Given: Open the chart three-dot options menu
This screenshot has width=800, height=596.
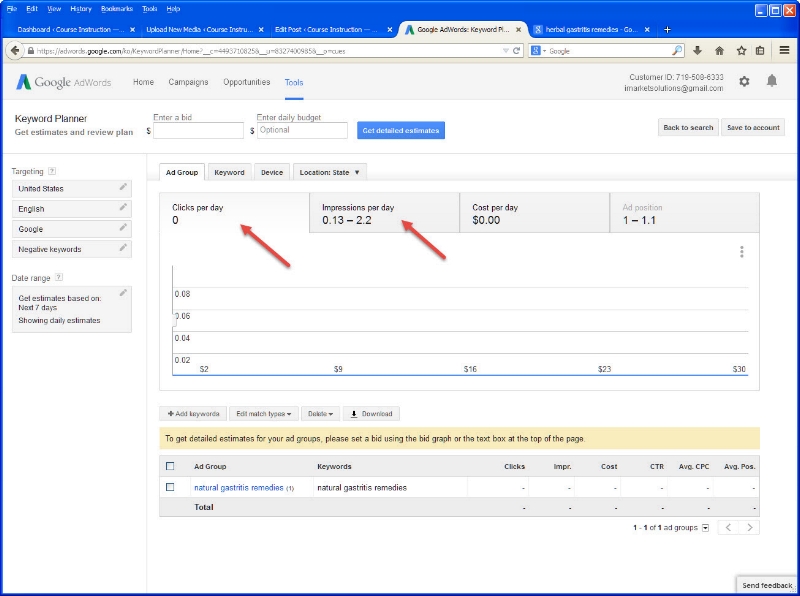Looking at the screenshot, I should click(741, 252).
